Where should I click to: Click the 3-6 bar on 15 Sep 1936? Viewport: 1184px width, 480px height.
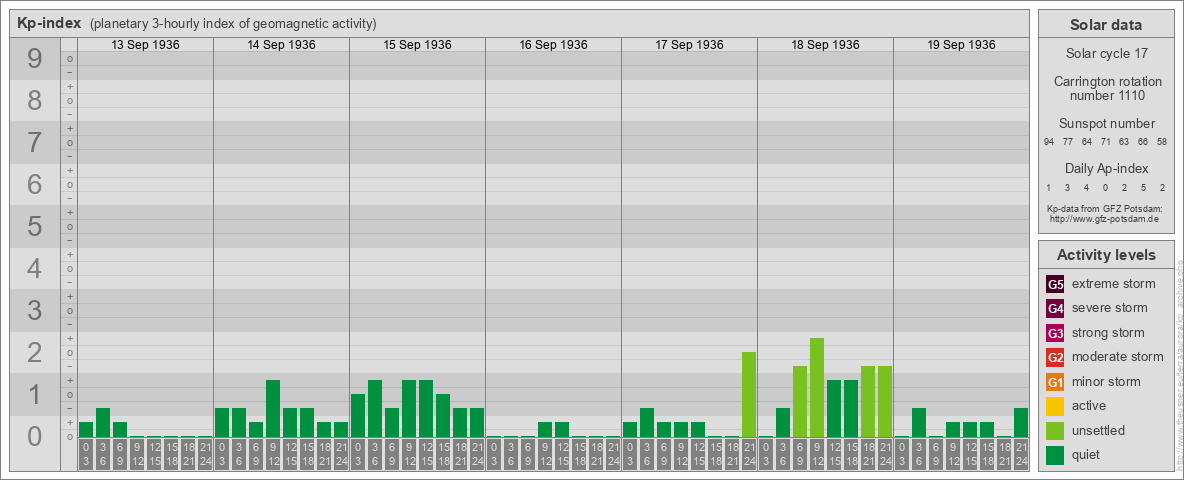coord(375,409)
